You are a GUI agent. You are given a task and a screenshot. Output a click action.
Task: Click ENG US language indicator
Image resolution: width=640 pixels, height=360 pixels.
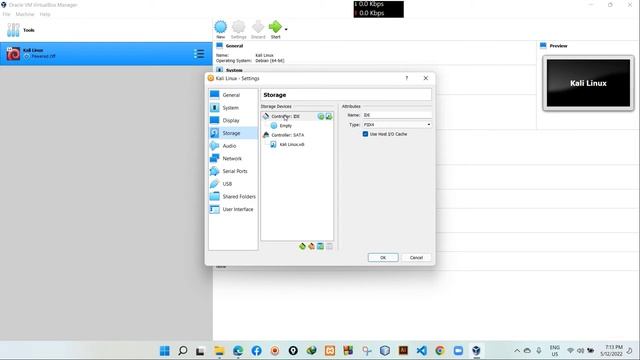554,351
